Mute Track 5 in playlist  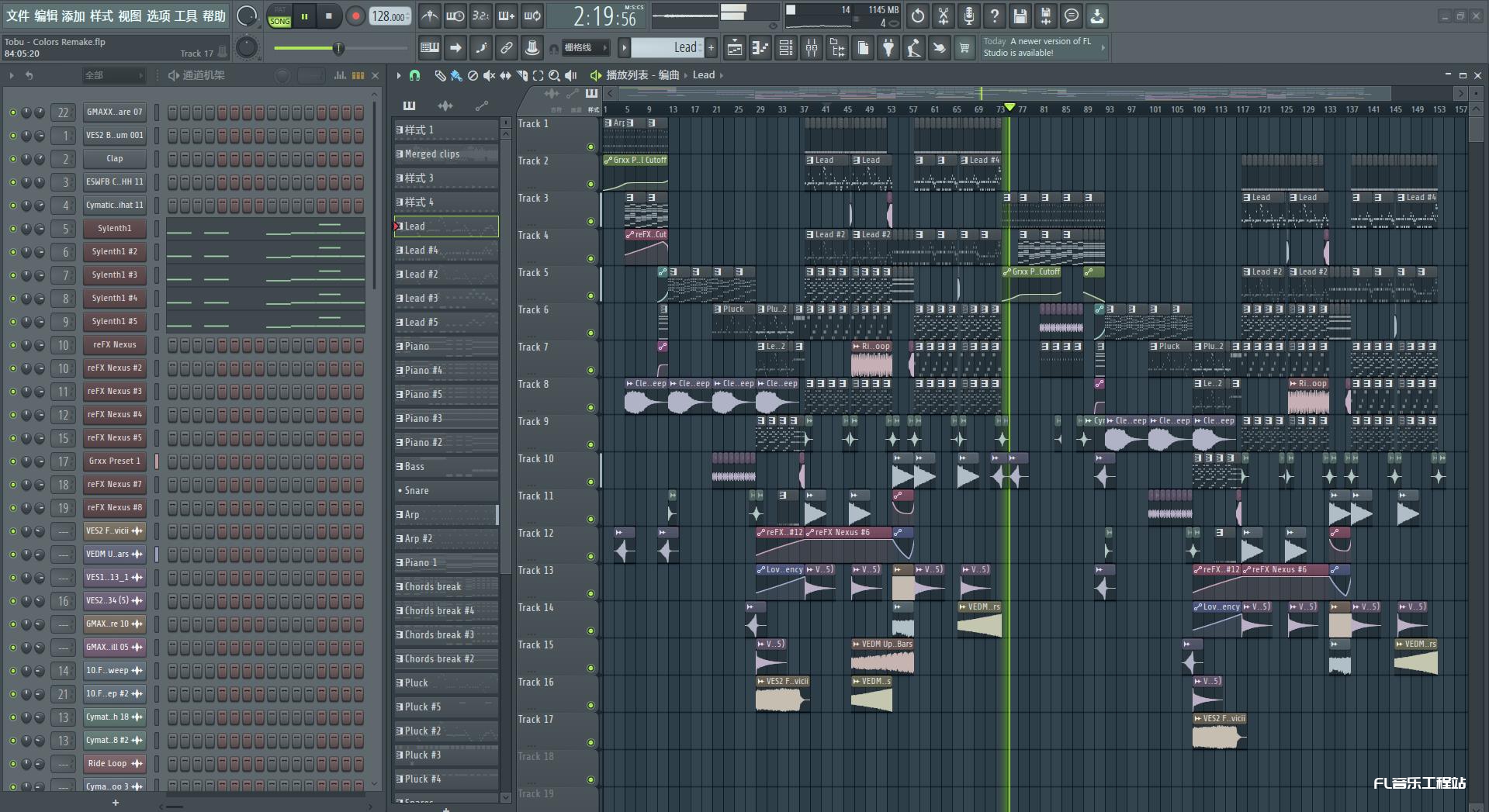[x=590, y=295]
